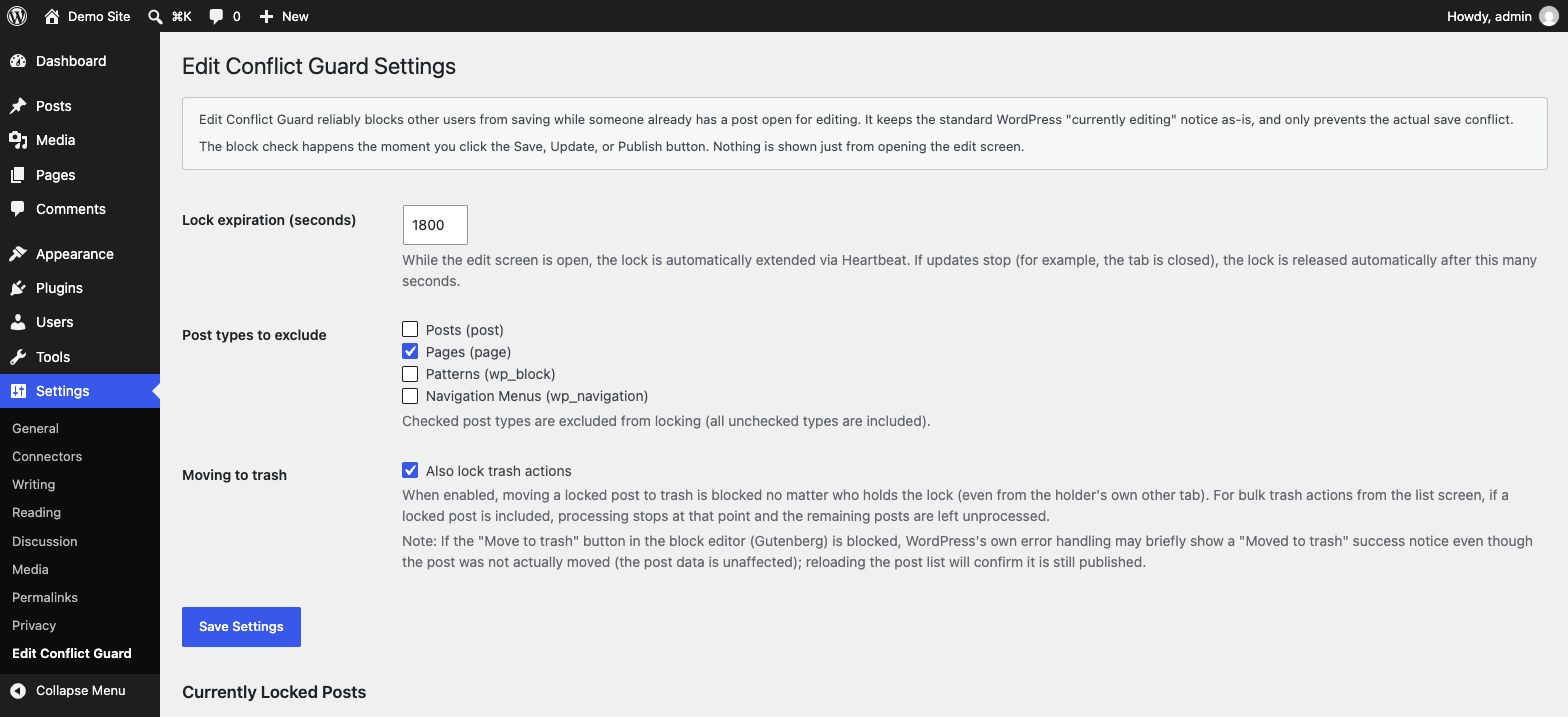The width and height of the screenshot is (1568, 717).
Task: Click the comments bubble icon in the admin bar
Action: pos(216,16)
